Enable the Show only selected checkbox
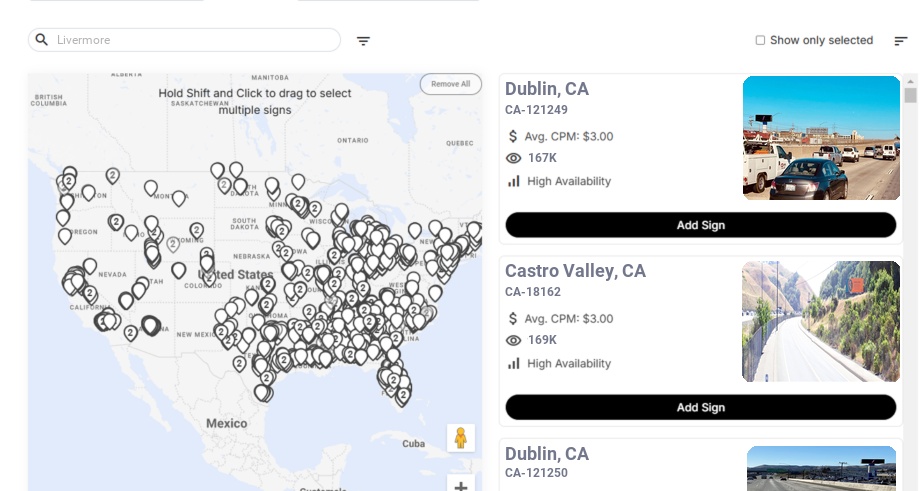 (760, 40)
